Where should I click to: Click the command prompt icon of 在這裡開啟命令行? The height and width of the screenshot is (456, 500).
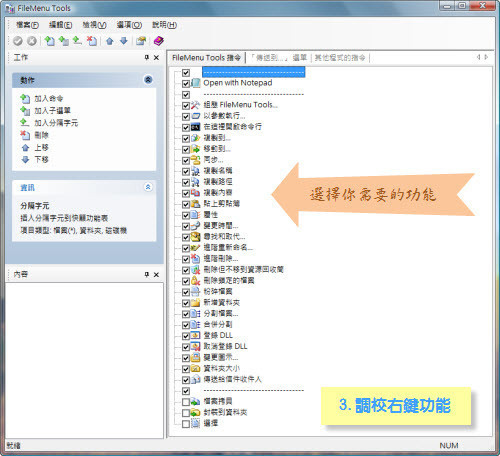tap(196, 127)
